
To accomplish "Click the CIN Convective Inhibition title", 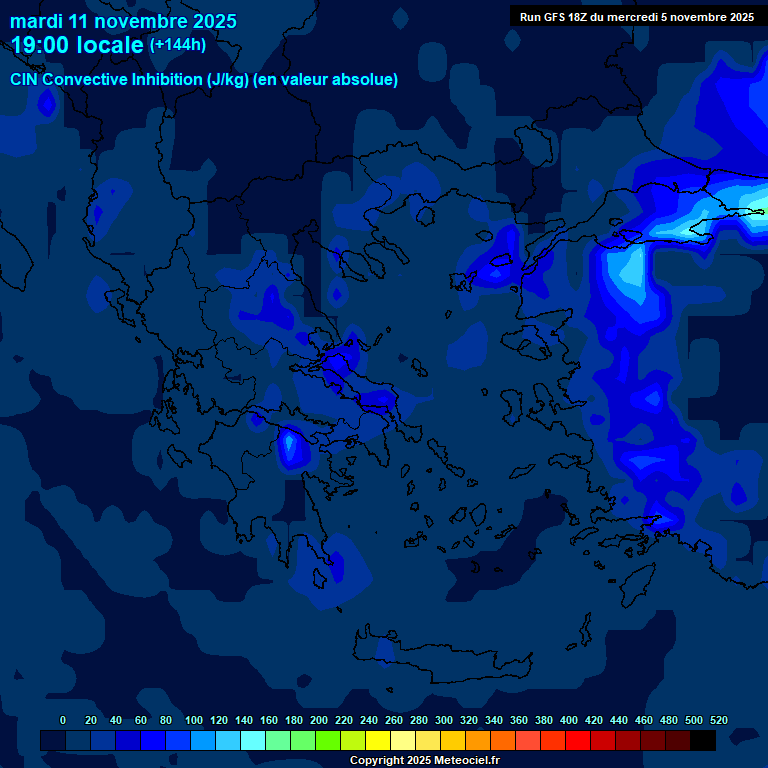I will [204, 80].
